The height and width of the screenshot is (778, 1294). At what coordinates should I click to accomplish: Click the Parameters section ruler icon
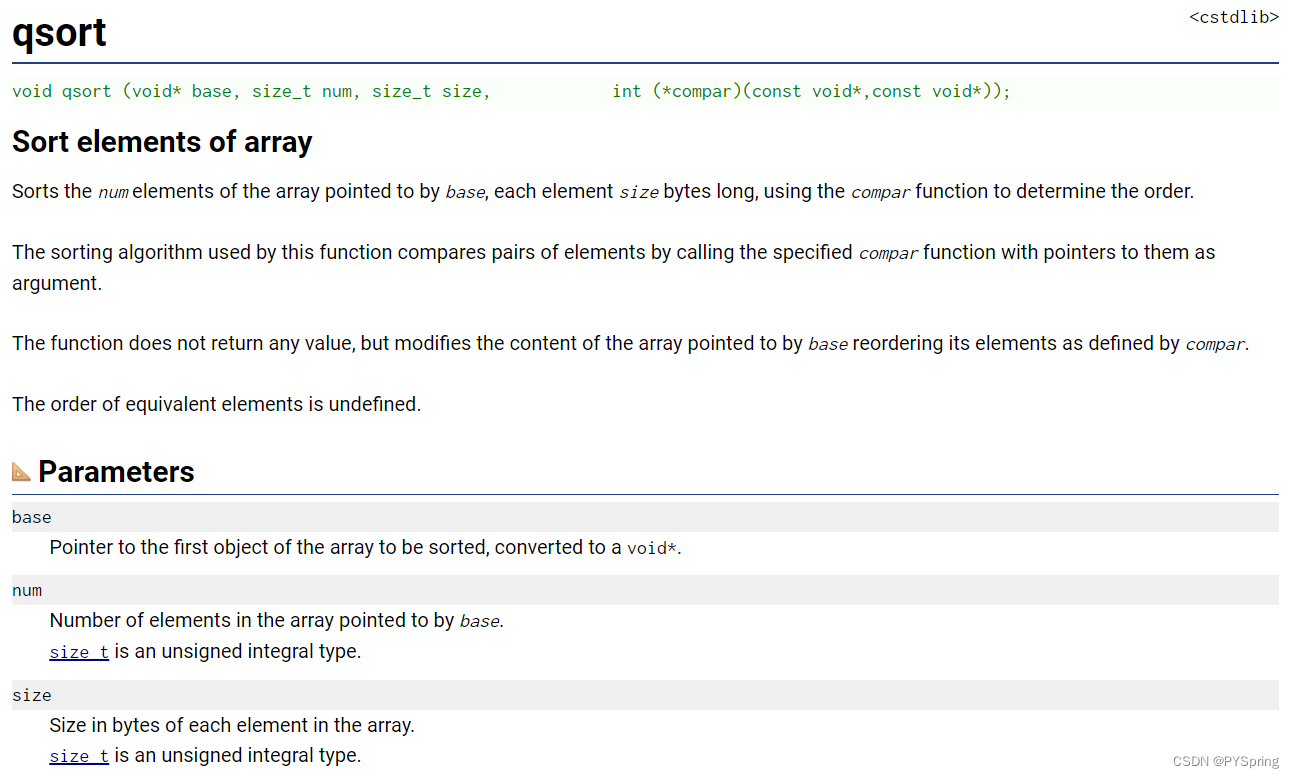pos(21,471)
